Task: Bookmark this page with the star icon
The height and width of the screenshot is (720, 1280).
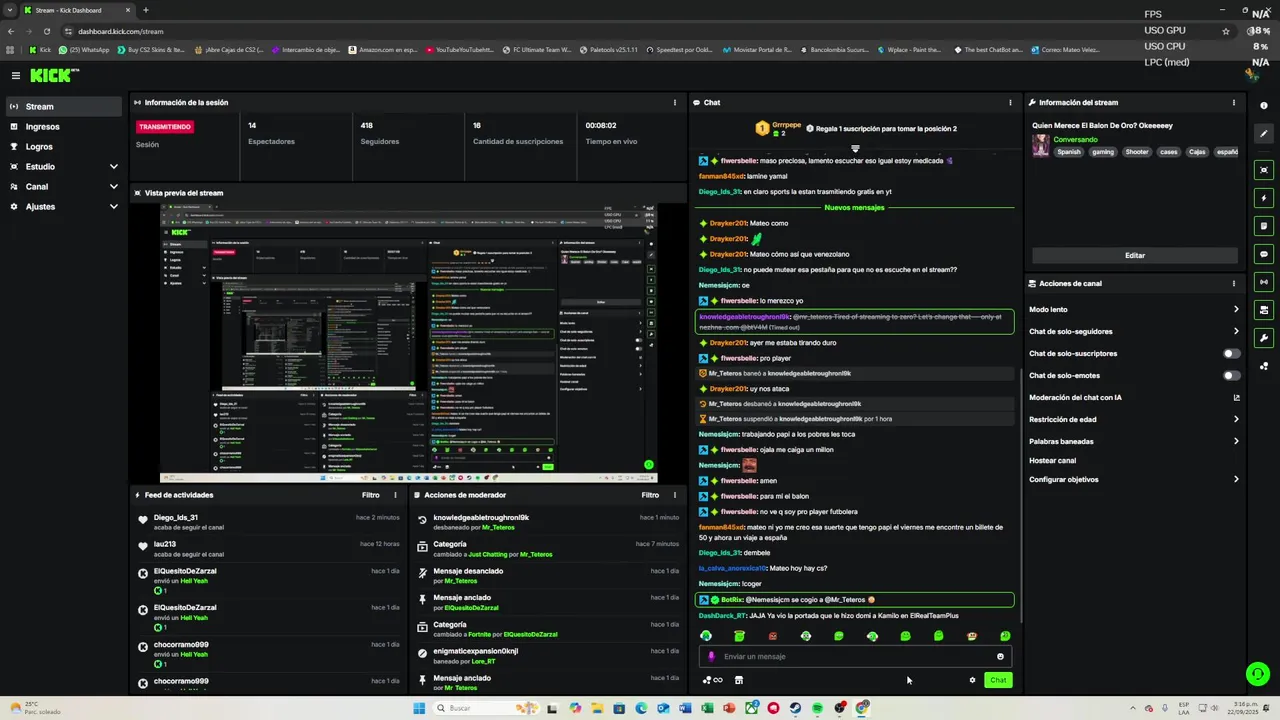Action: [x=1226, y=31]
